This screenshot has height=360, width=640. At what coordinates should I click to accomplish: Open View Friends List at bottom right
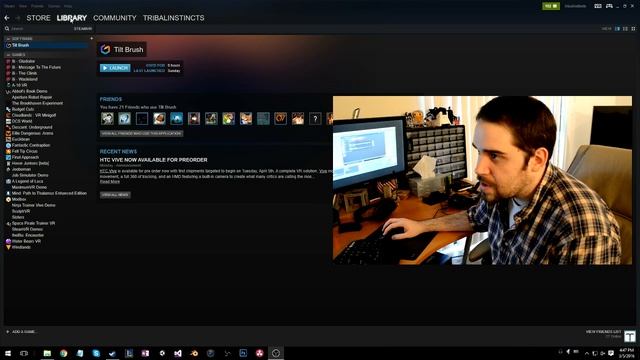coord(603,332)
